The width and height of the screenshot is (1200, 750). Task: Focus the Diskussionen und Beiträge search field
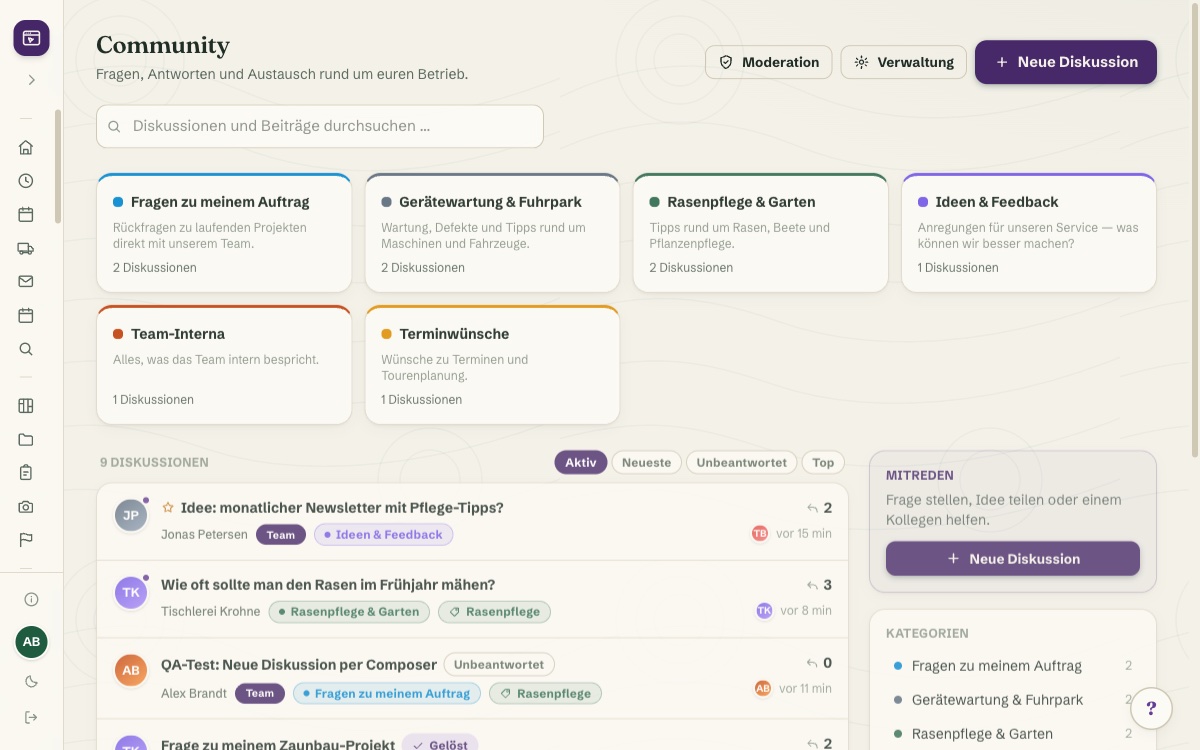tap(320, 127)
